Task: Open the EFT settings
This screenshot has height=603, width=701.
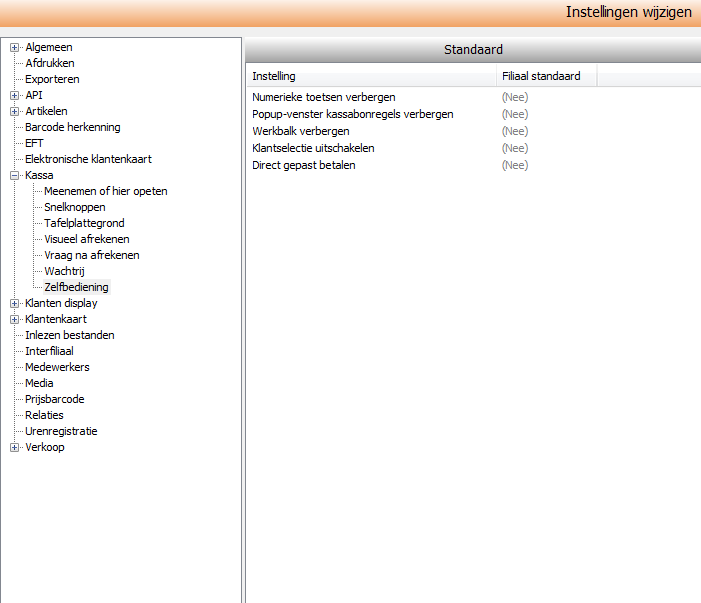Action: click(34, 143)
